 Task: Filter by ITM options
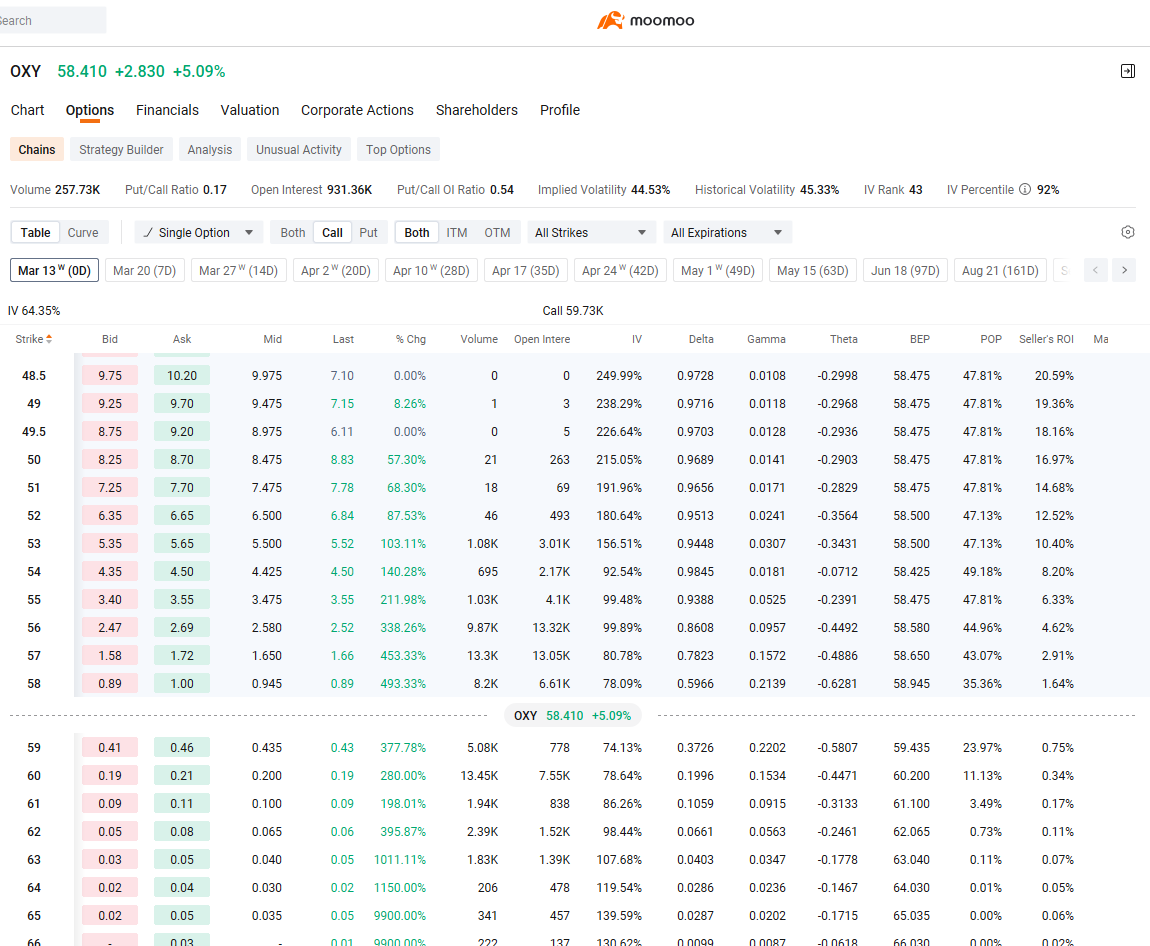point(457,232)
